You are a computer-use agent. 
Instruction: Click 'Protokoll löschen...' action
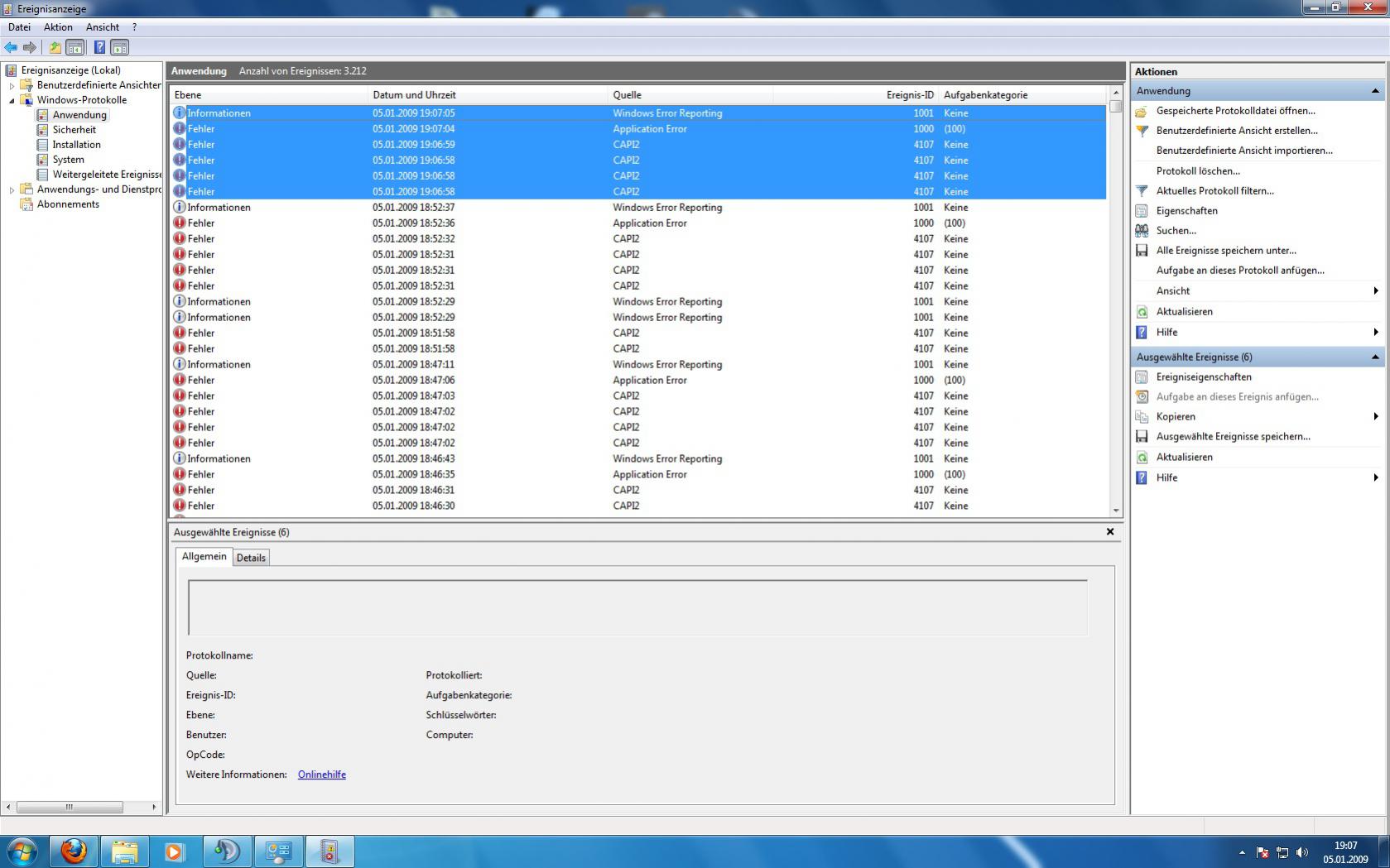(1198, 170)
